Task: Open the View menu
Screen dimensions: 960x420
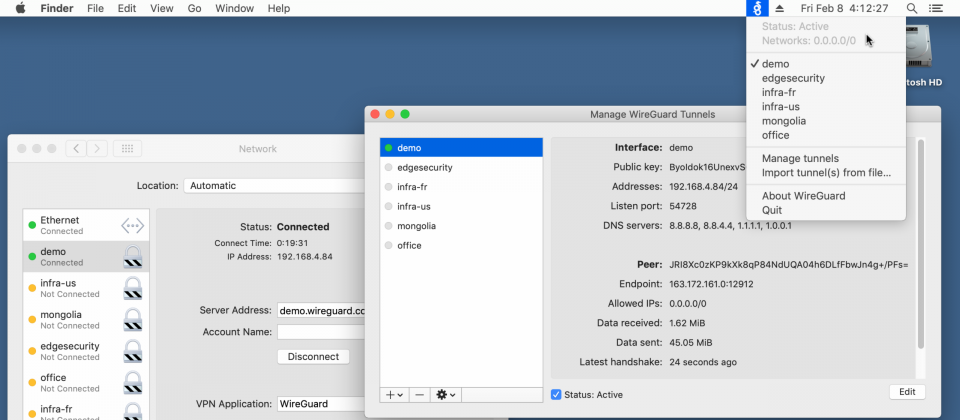Action: (162, 9)
